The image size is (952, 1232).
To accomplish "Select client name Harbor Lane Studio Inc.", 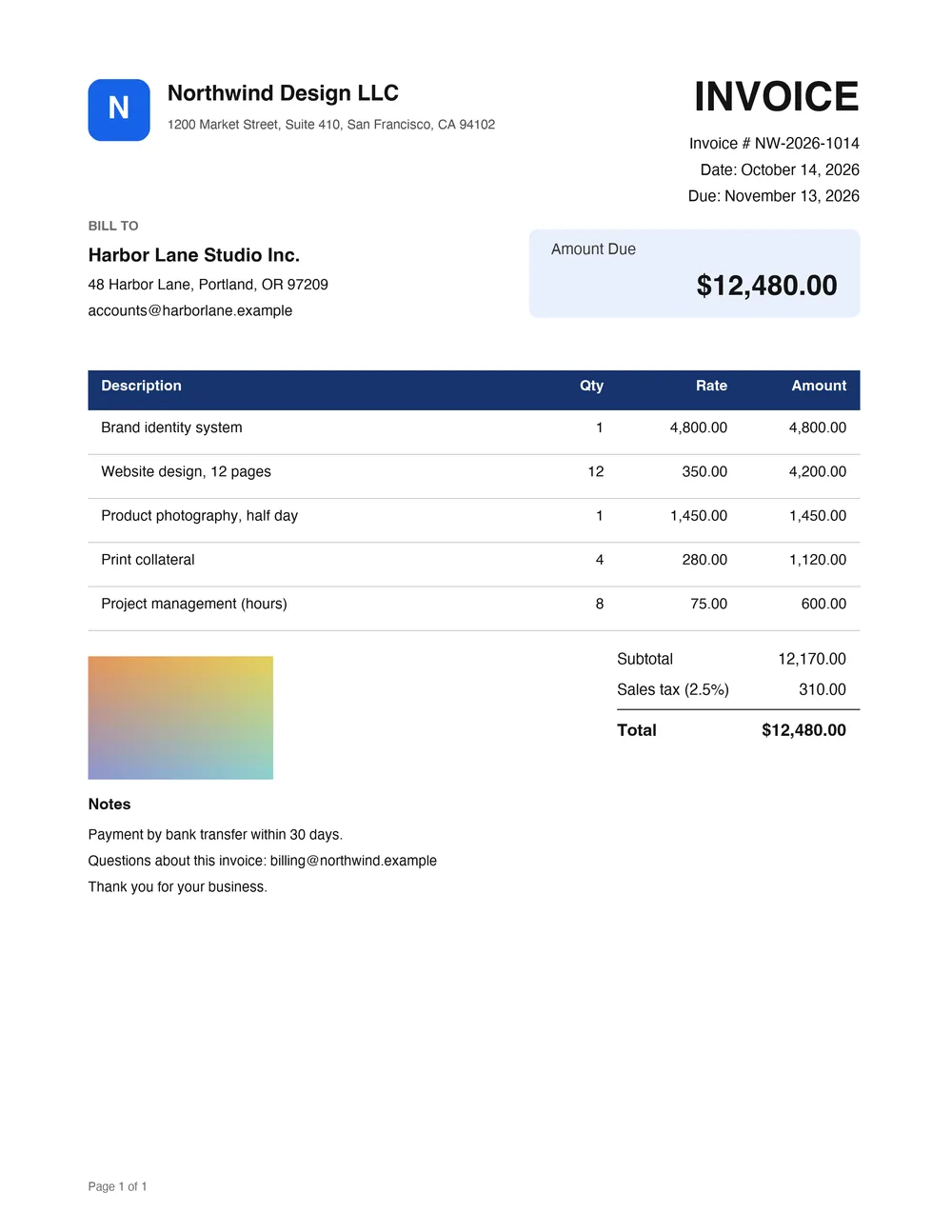I will (x=194, y=255).
